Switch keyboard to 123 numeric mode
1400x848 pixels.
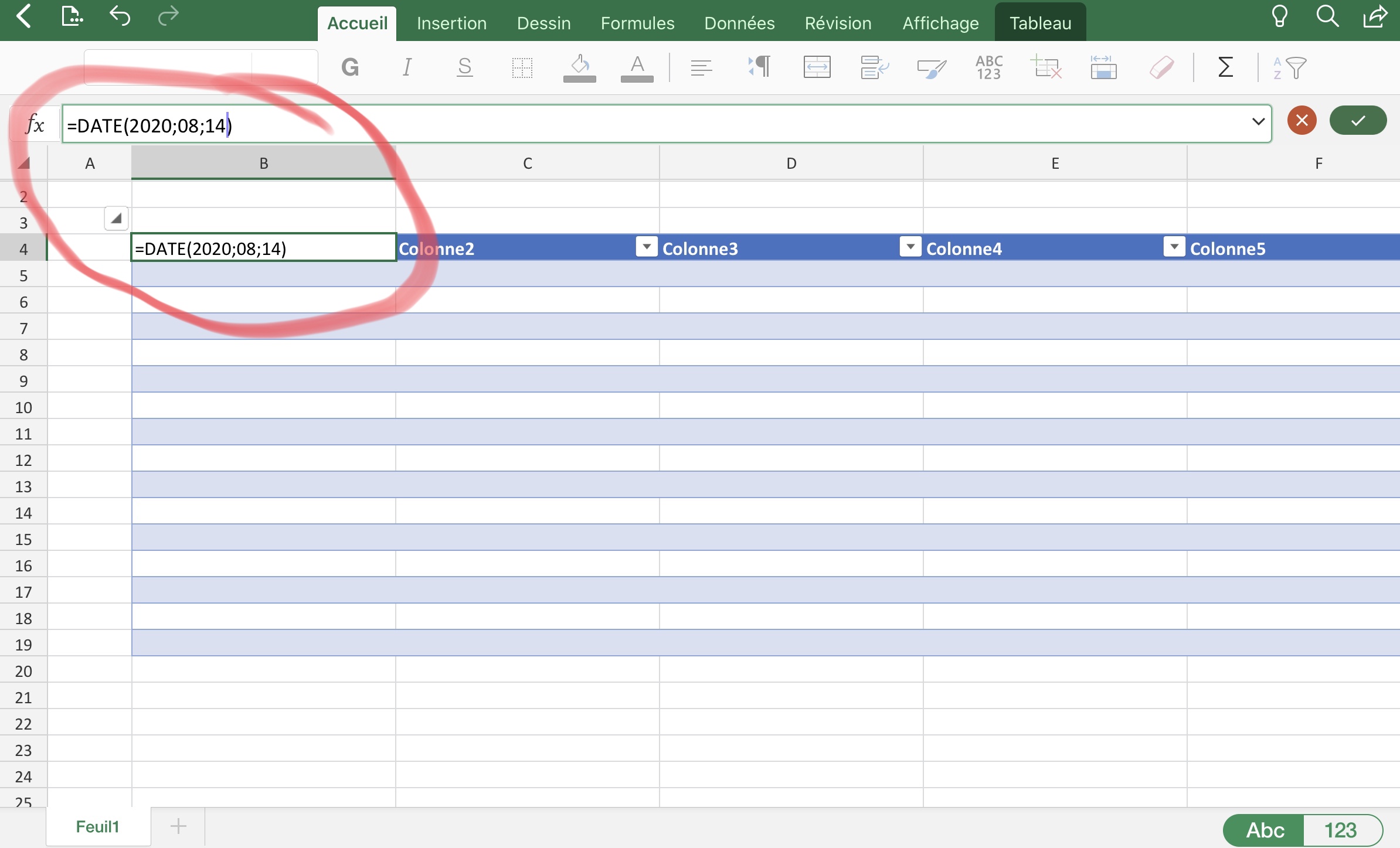1341,830
